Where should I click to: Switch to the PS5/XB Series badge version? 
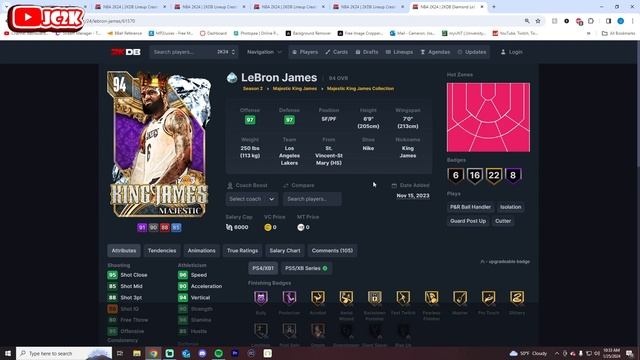tap(306, 268)
